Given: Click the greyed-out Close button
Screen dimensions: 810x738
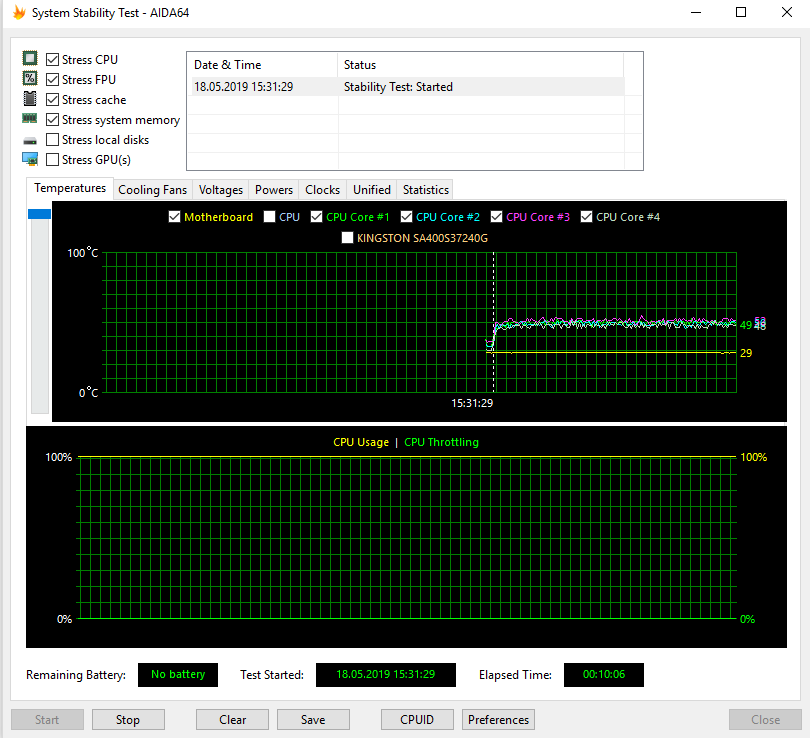Looking at the screenshot, I should click(x=765, y=719).
